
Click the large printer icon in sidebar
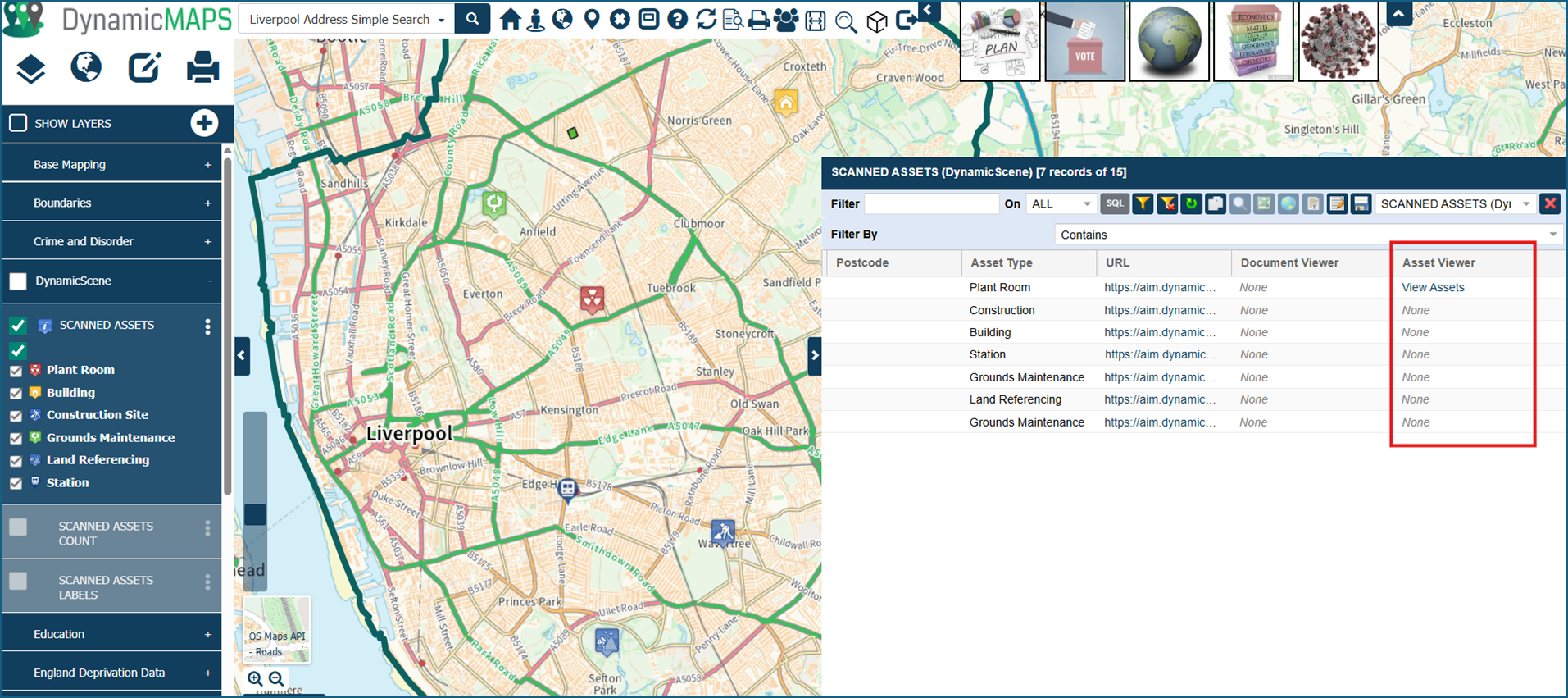(202, 67)
